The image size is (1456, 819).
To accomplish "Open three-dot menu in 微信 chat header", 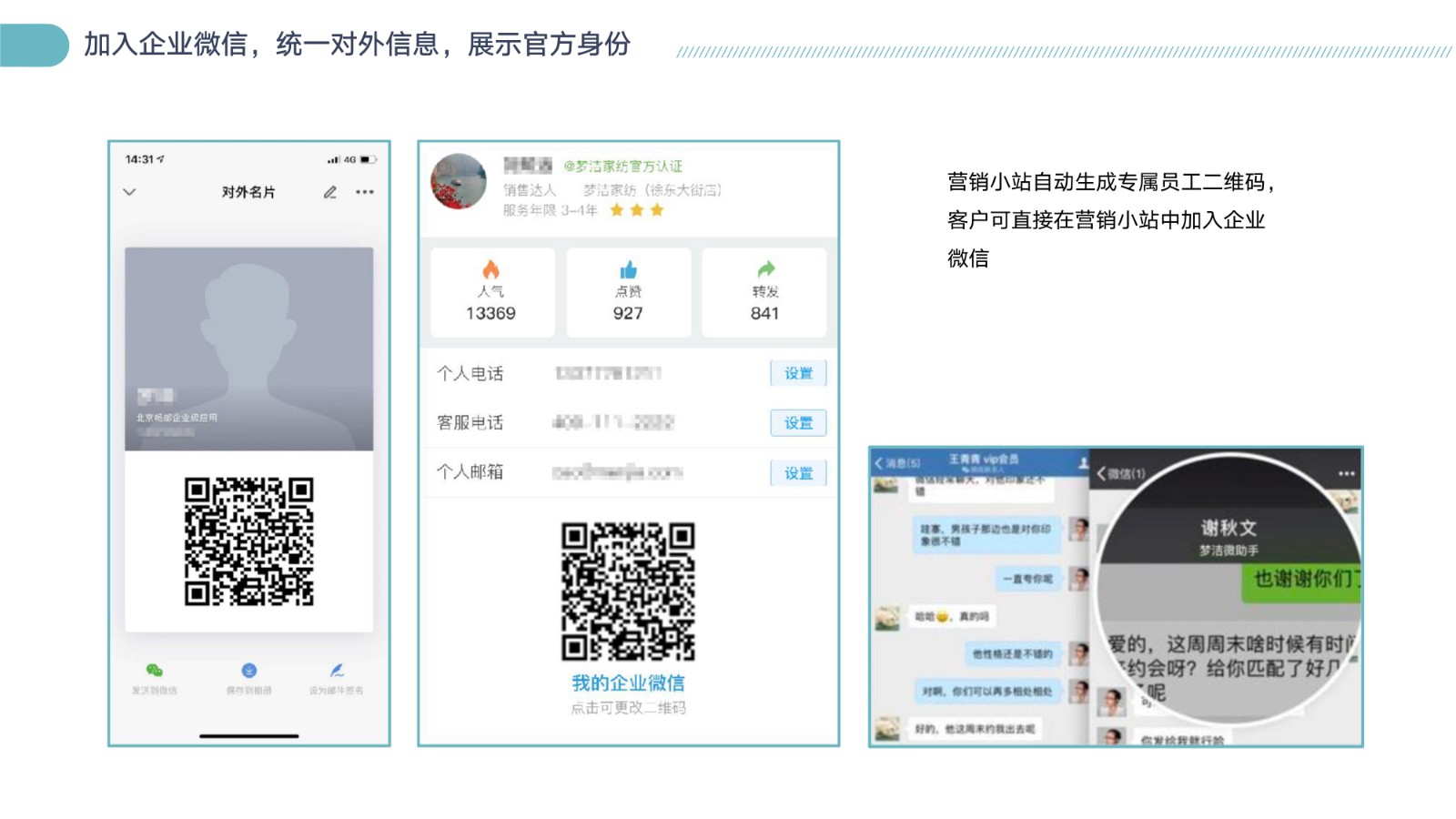I will pyautogui.click(x=1347, y=473).
